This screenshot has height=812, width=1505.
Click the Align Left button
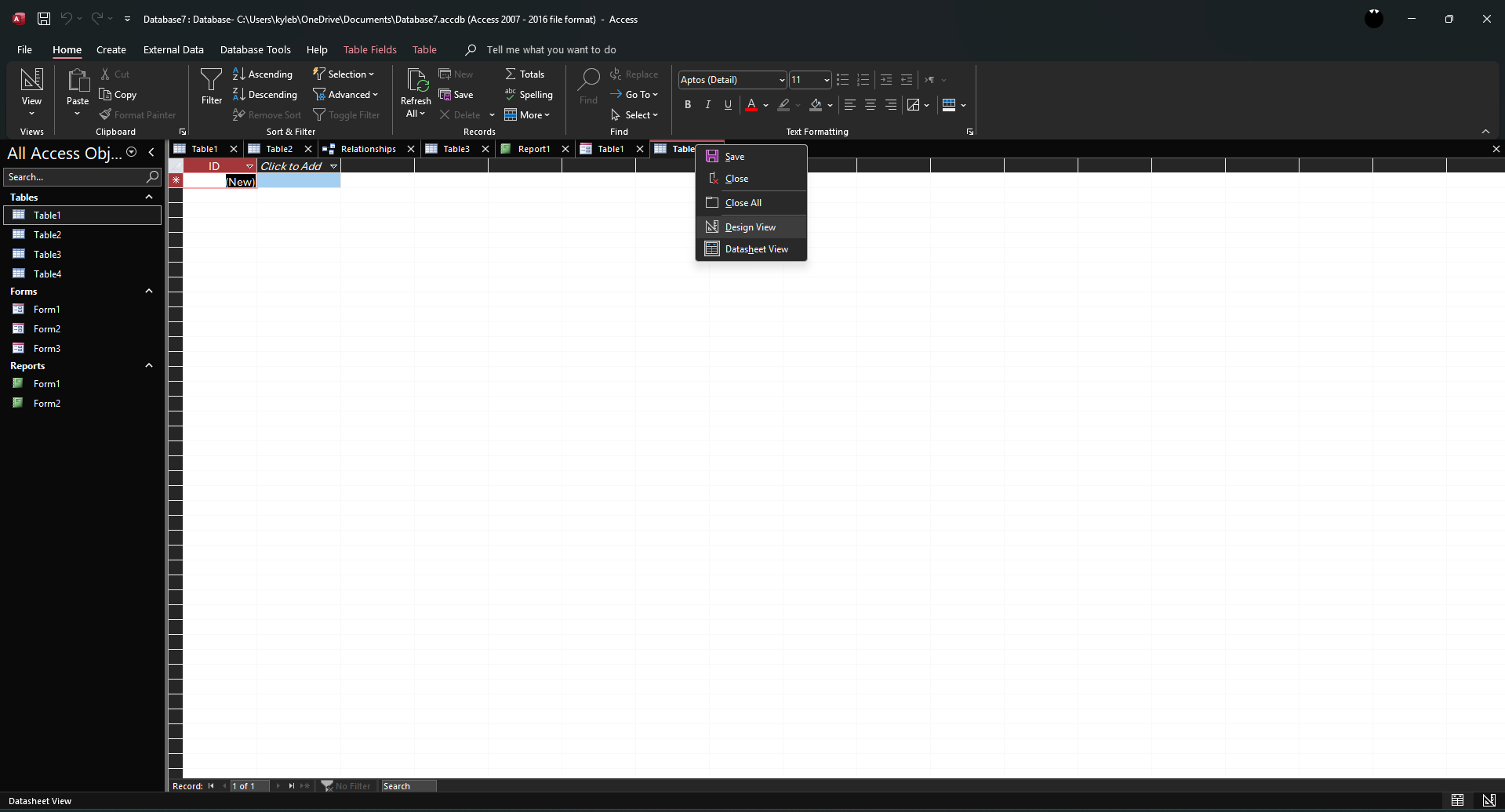pyautogui.click(x=850, y=104)
